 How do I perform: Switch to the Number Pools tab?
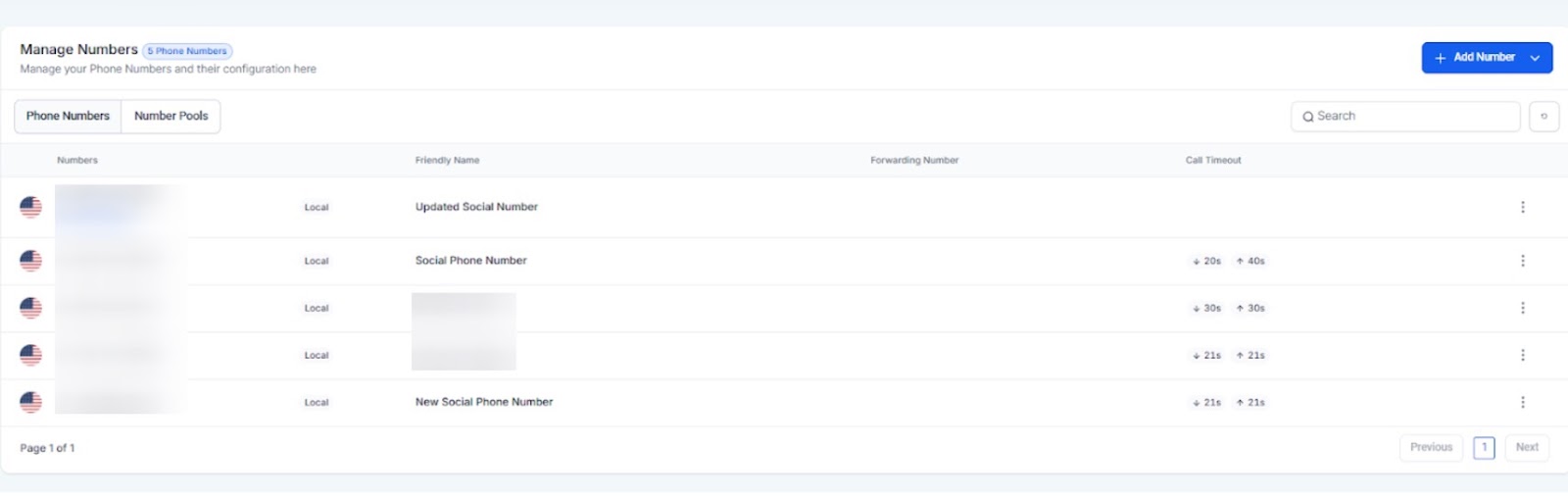point(171,116)
